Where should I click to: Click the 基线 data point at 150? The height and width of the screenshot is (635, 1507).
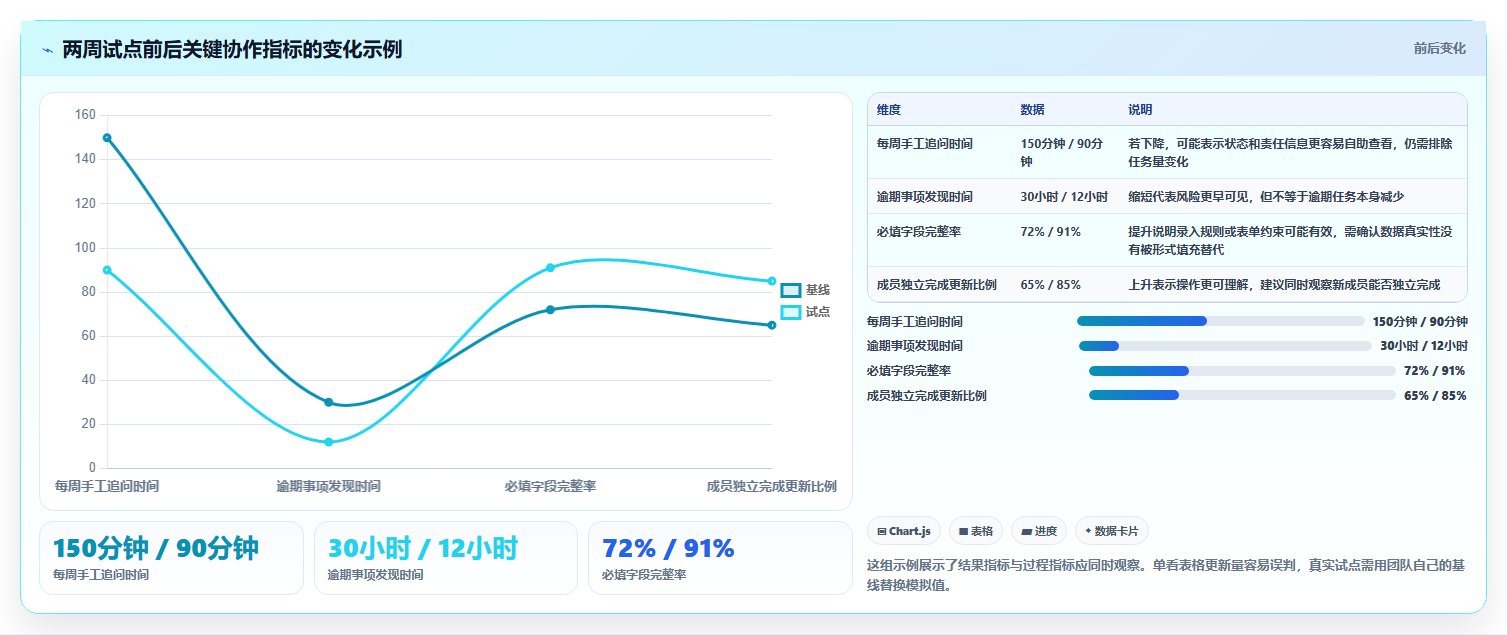tap(107, 138)
